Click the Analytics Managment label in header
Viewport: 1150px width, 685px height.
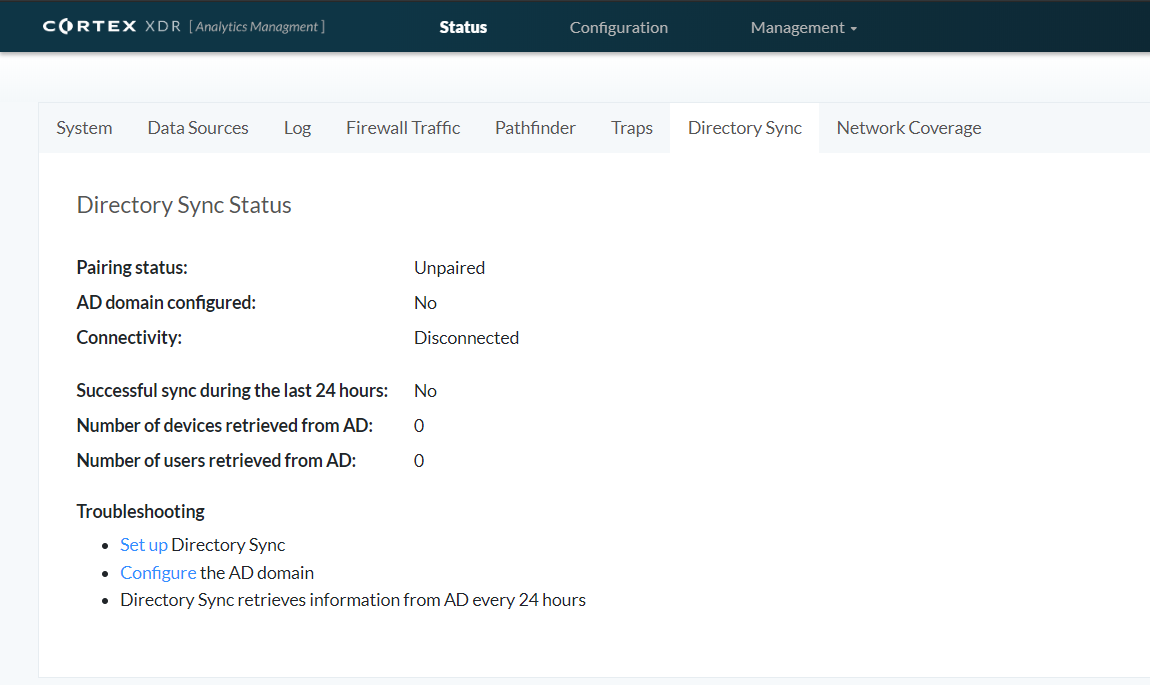coord(259,27)
